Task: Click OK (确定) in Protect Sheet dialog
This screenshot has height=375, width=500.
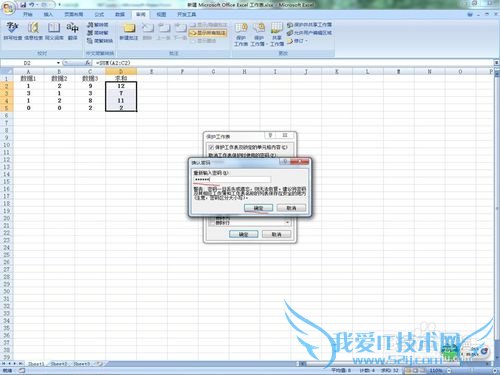Action: [x=243, y=234]
